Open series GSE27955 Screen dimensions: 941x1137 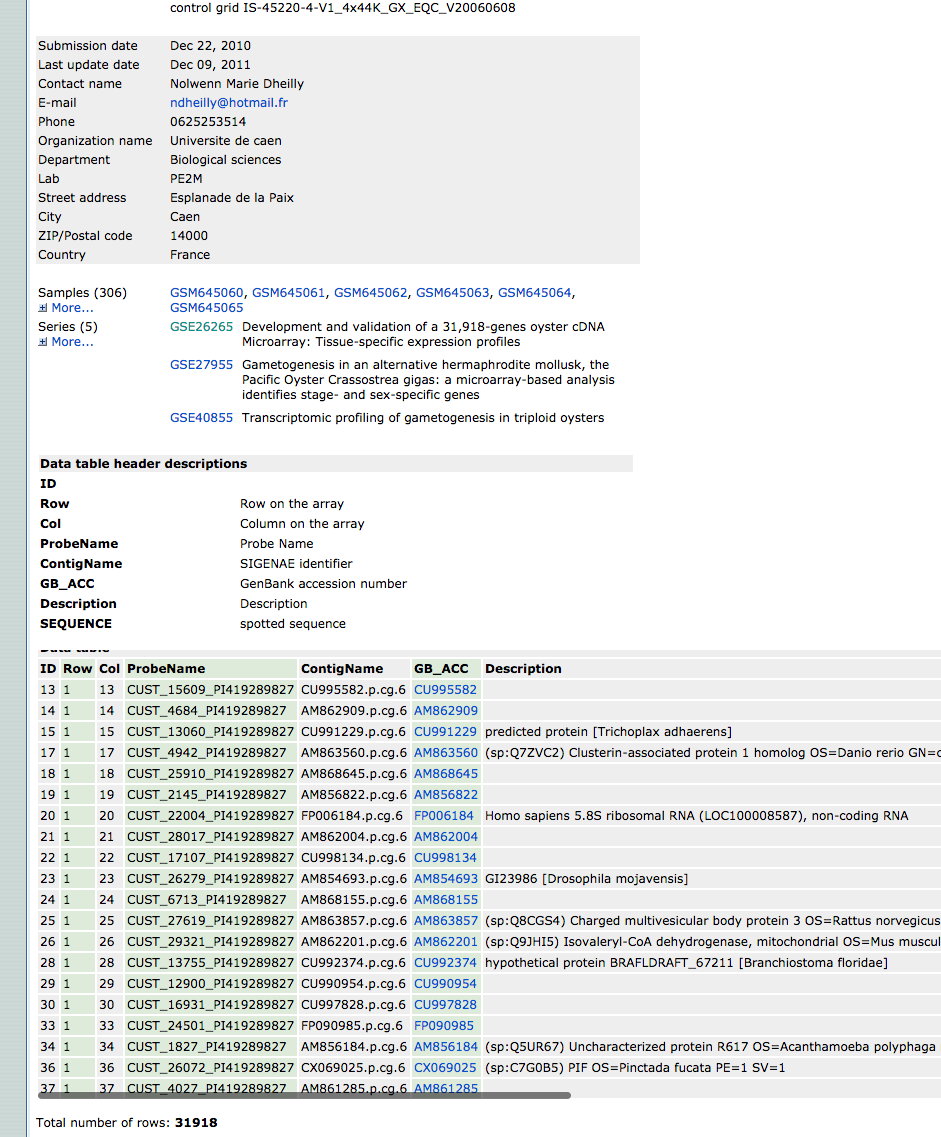(202, 365)
